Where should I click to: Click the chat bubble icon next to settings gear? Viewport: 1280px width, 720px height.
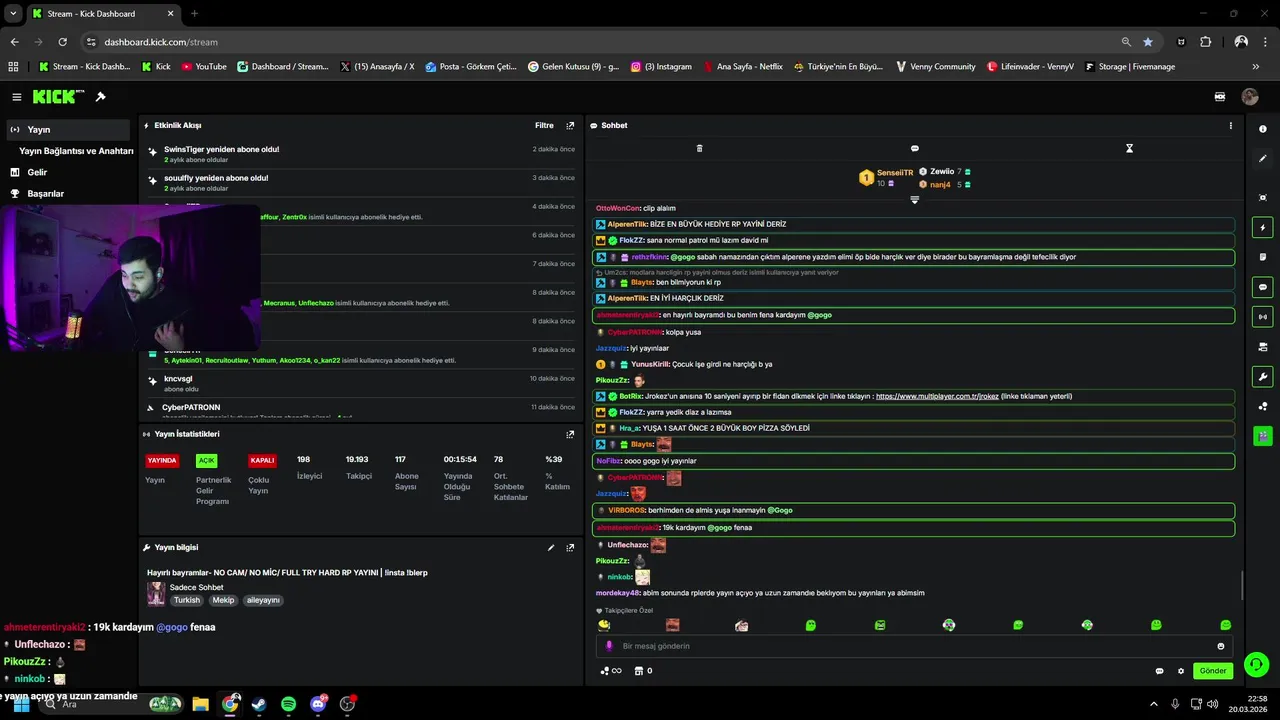coord(1159,671)
